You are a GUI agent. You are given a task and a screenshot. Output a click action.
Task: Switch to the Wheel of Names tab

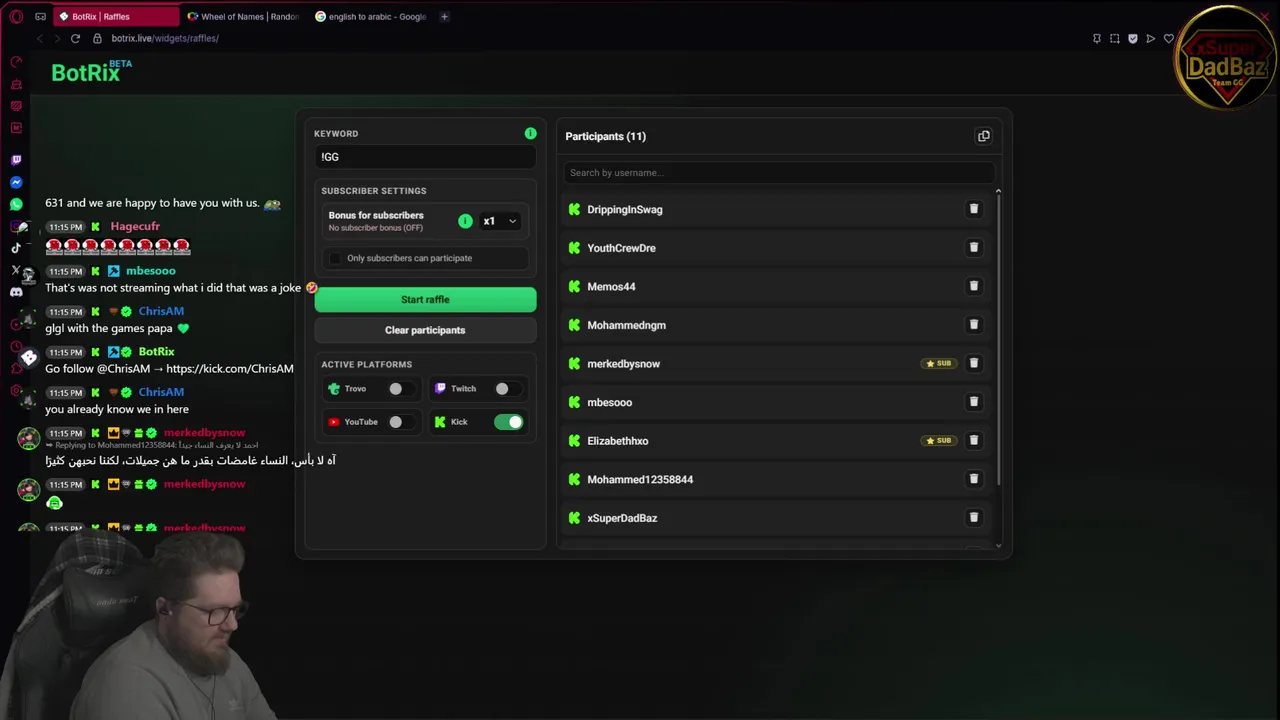pyautogui.click(x=243, y=16)
